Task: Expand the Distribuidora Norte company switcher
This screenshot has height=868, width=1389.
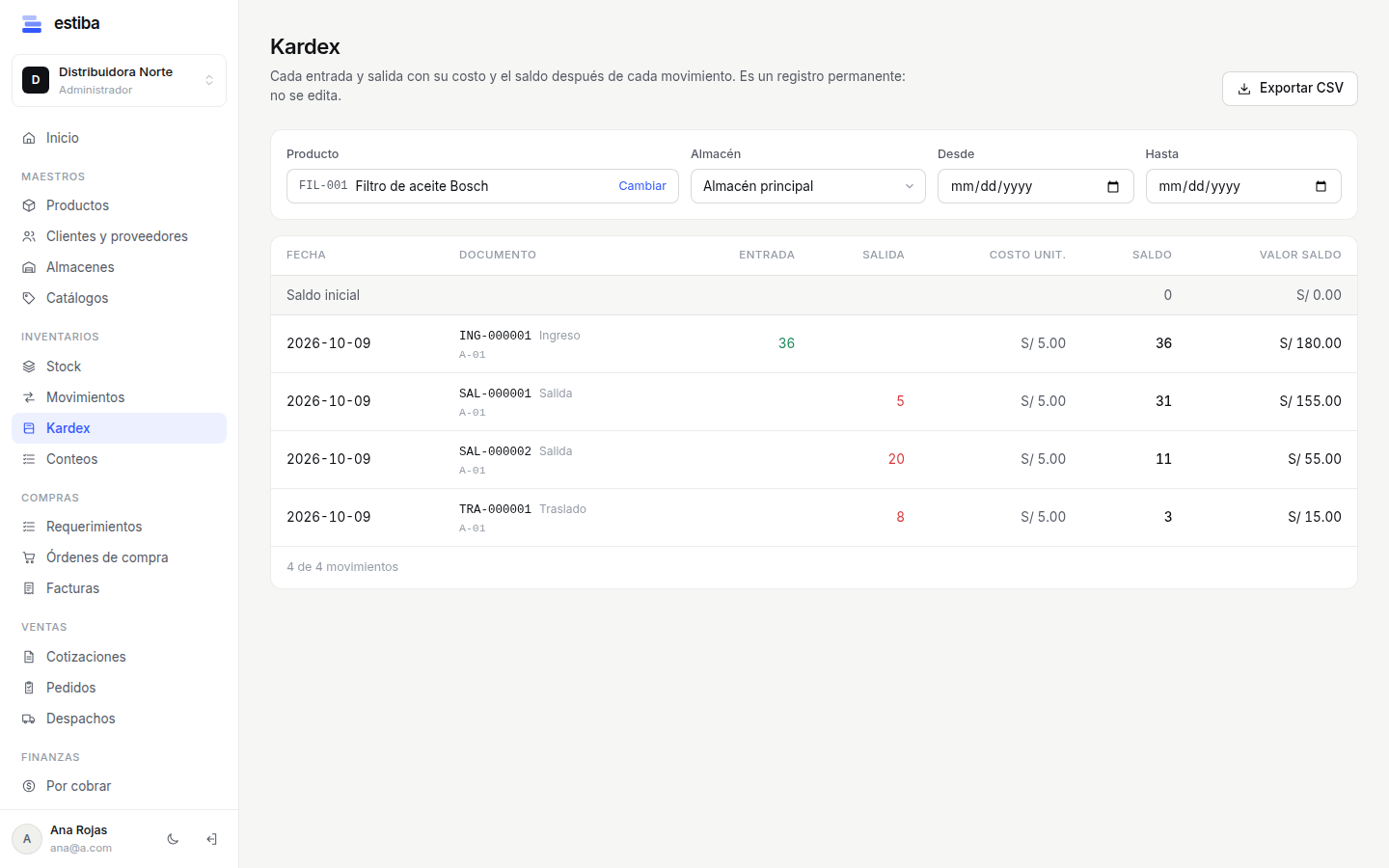Action: [x=119, y=80]
